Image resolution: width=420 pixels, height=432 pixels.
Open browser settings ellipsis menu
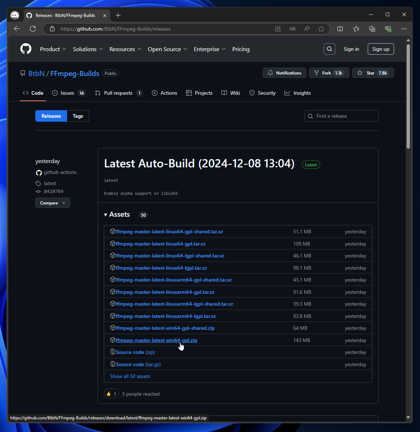click(404, 29)
